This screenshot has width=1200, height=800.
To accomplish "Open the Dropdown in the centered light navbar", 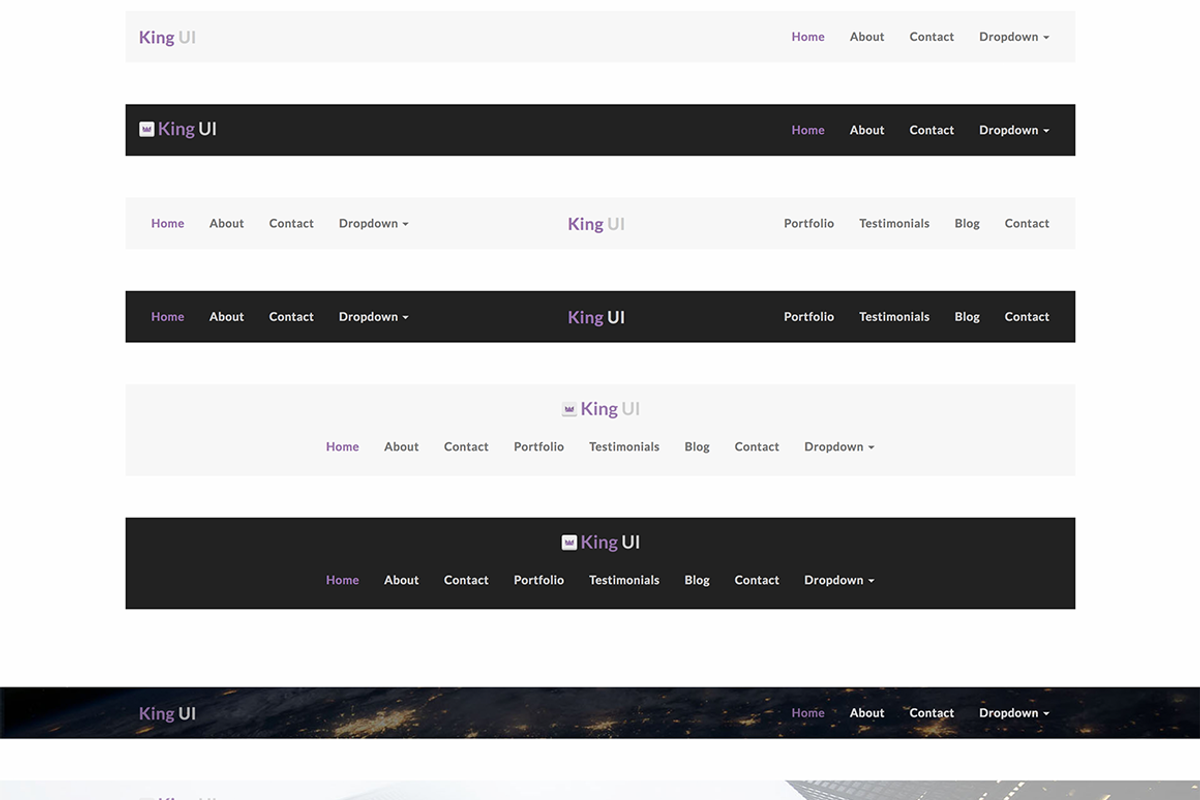I will tap(838, 446).
